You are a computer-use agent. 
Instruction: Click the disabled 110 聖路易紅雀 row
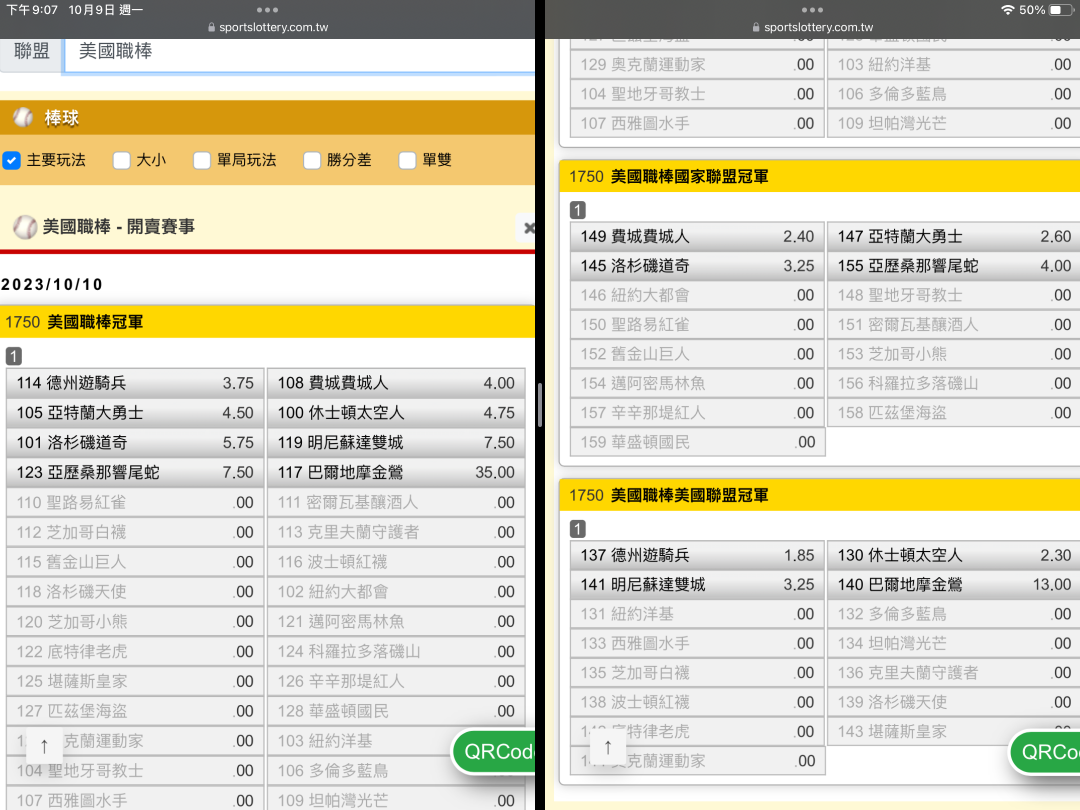tap(135, 502)
